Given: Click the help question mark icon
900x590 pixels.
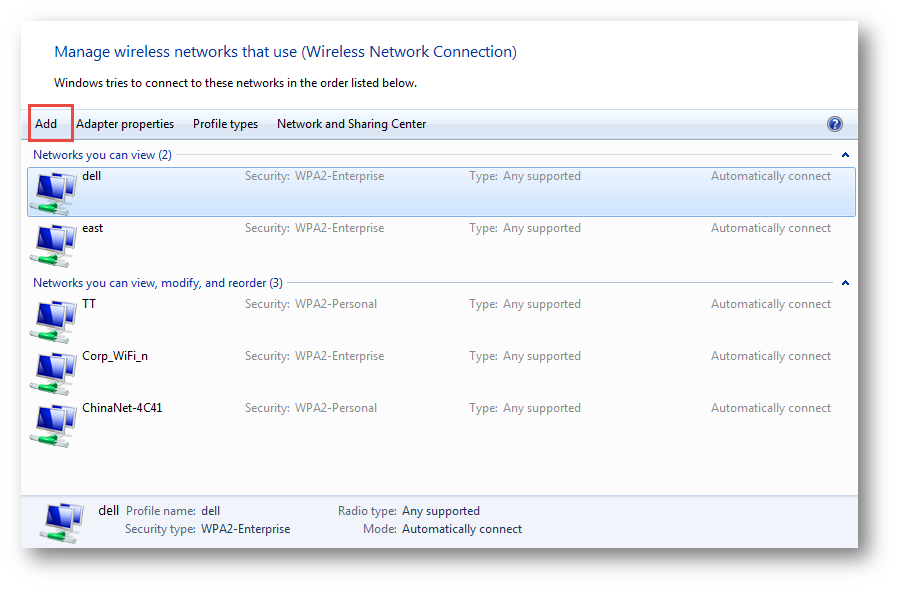Looking at the screenshot, I should pyautogui.click(x=835, y=124).
